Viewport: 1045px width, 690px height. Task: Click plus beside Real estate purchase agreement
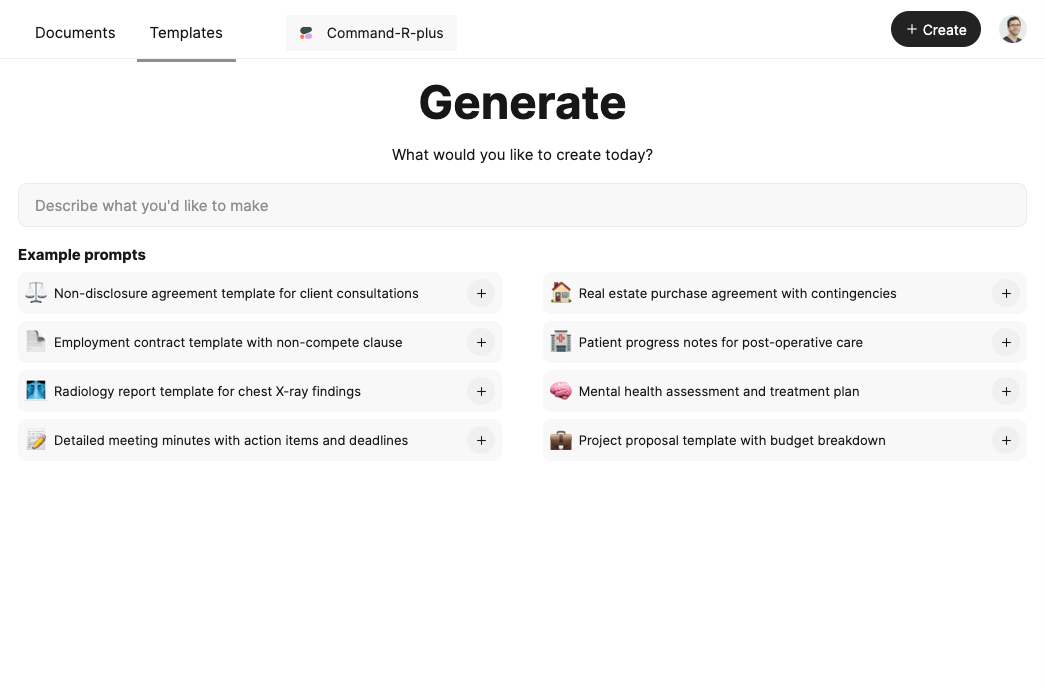point(1006,293)
